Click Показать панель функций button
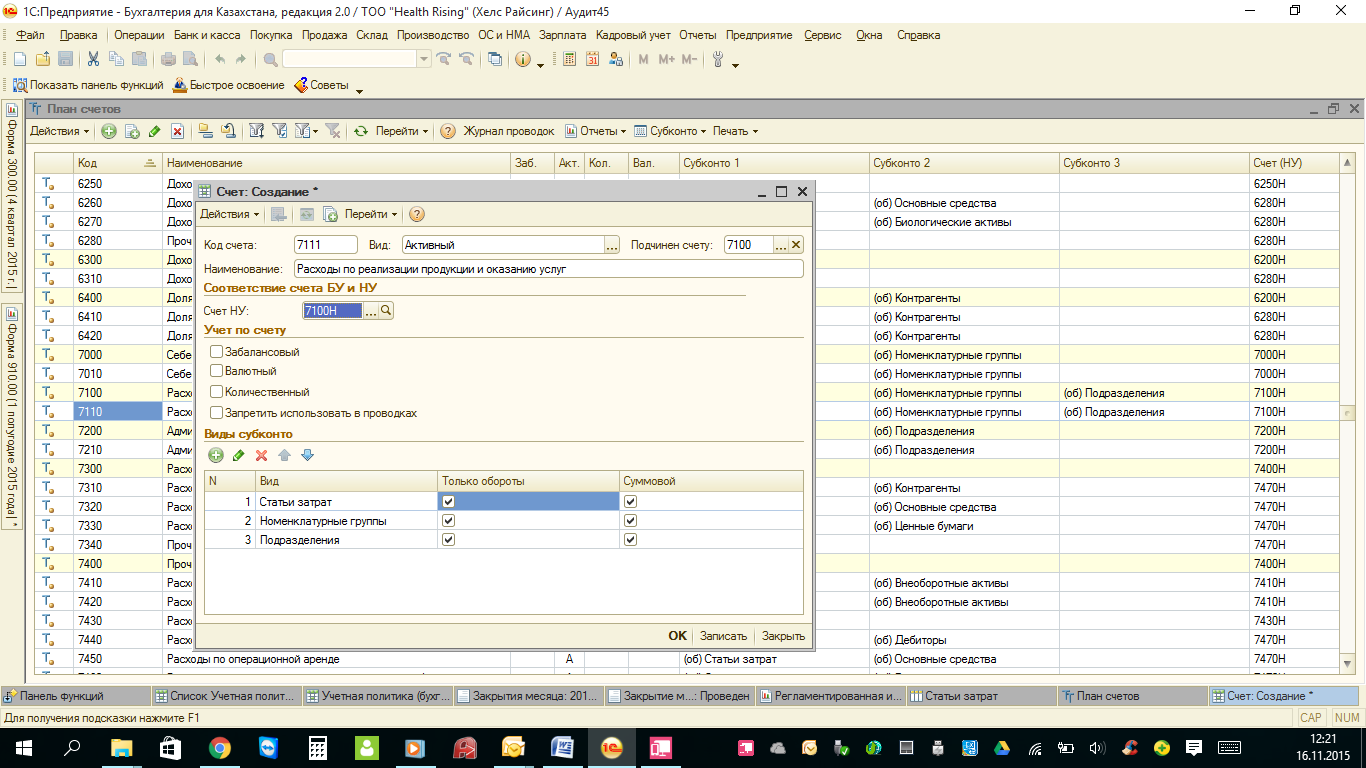 click(88, 85)
